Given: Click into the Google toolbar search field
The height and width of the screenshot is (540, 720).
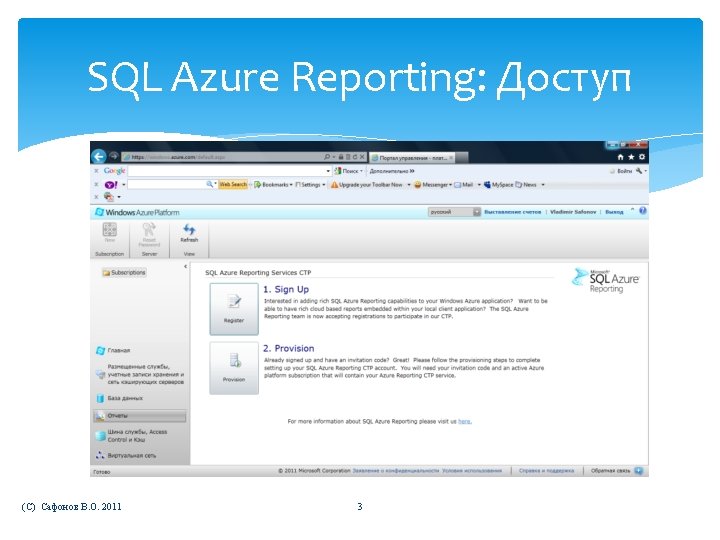Looking at the screenshot, I should click(x=226, y=171).
